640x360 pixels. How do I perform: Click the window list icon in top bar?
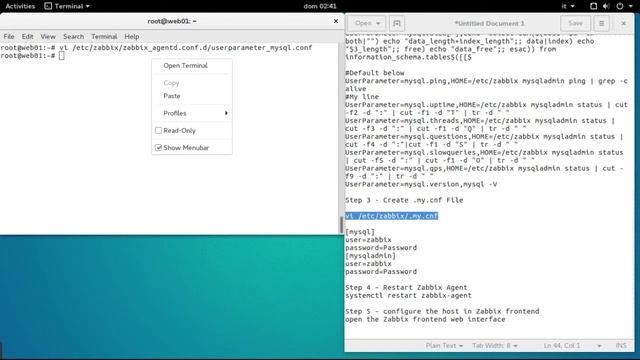[x=593, y=6]
